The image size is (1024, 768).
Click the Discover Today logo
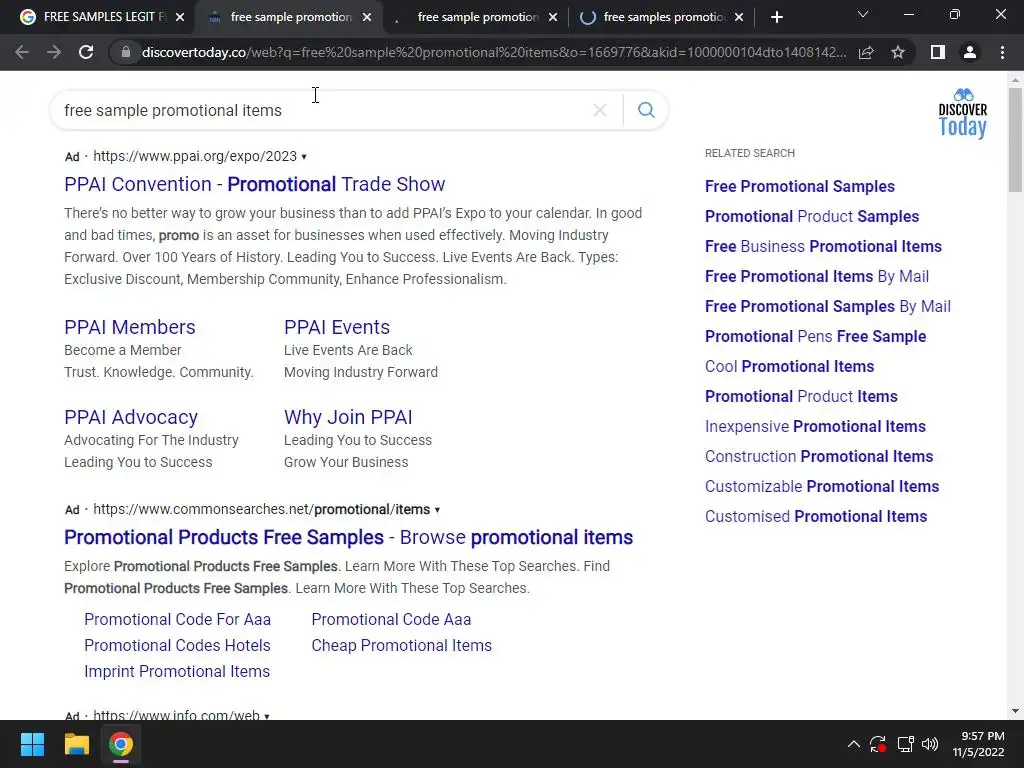click(x=963, y=113)
